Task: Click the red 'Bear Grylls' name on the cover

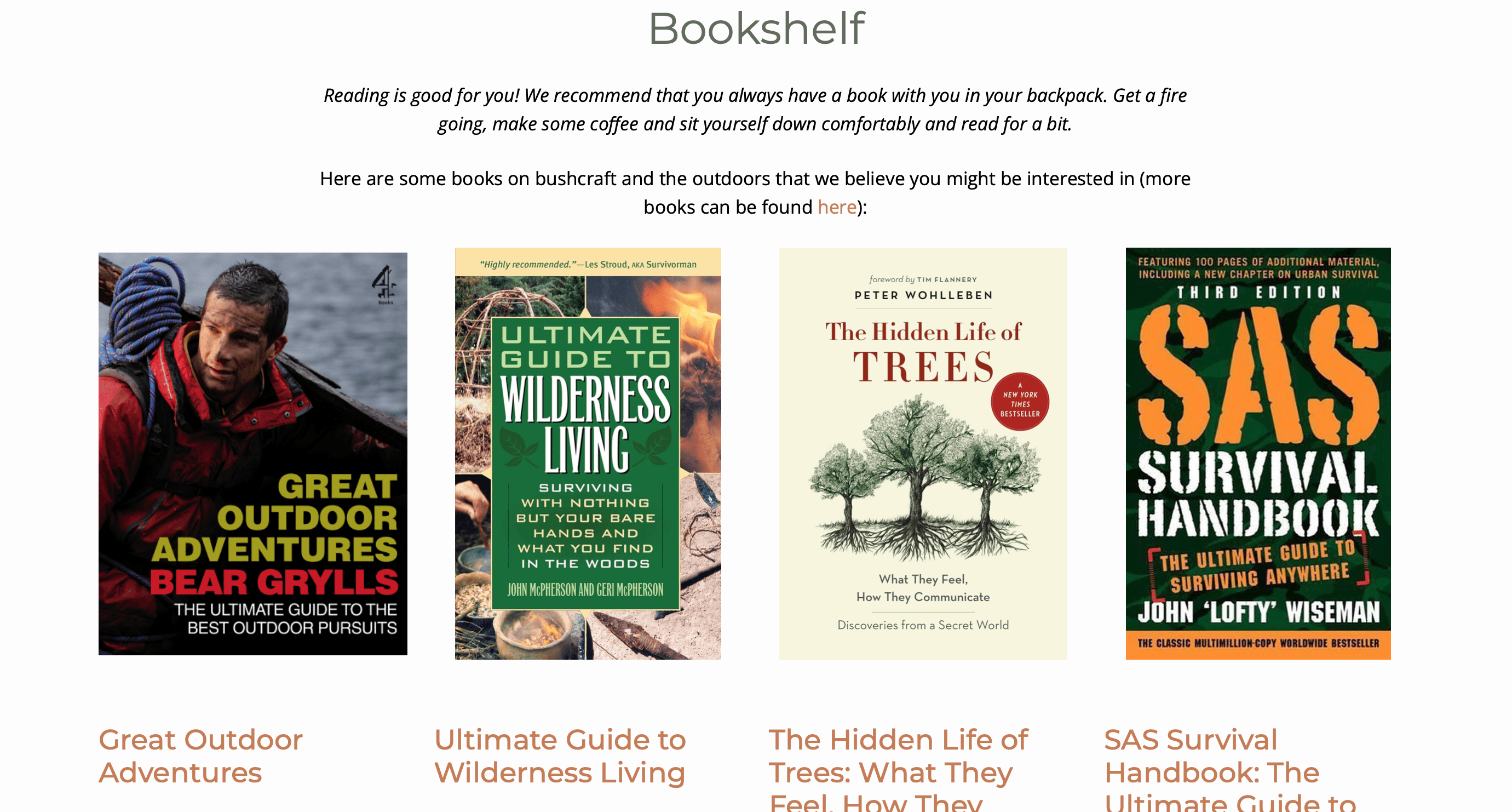Action: [x=274, y=583]
